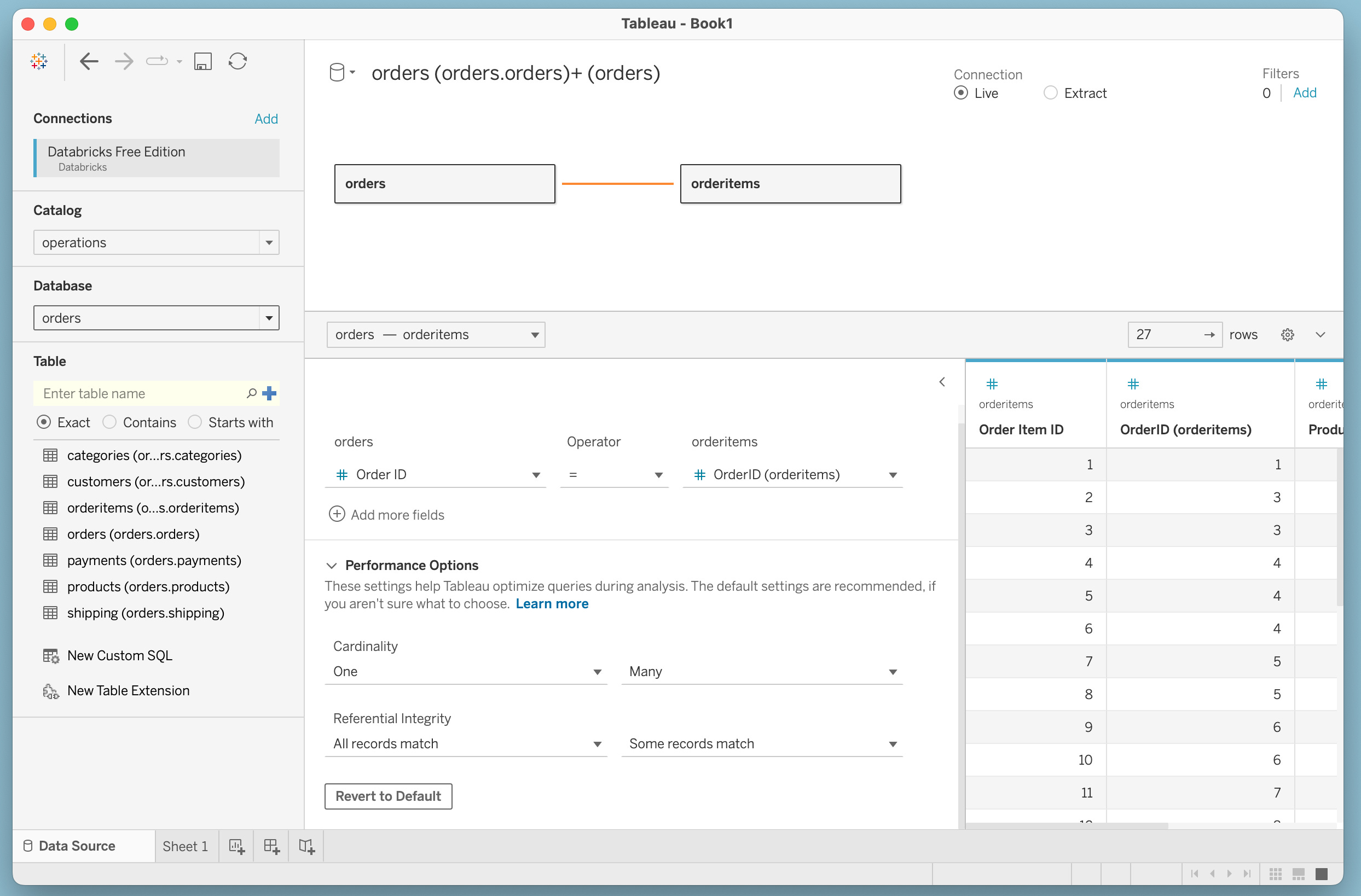The height and width of the screenshot is (896, 1361).
Task: Click the search magnifier in table field
Action: [251, 393]
